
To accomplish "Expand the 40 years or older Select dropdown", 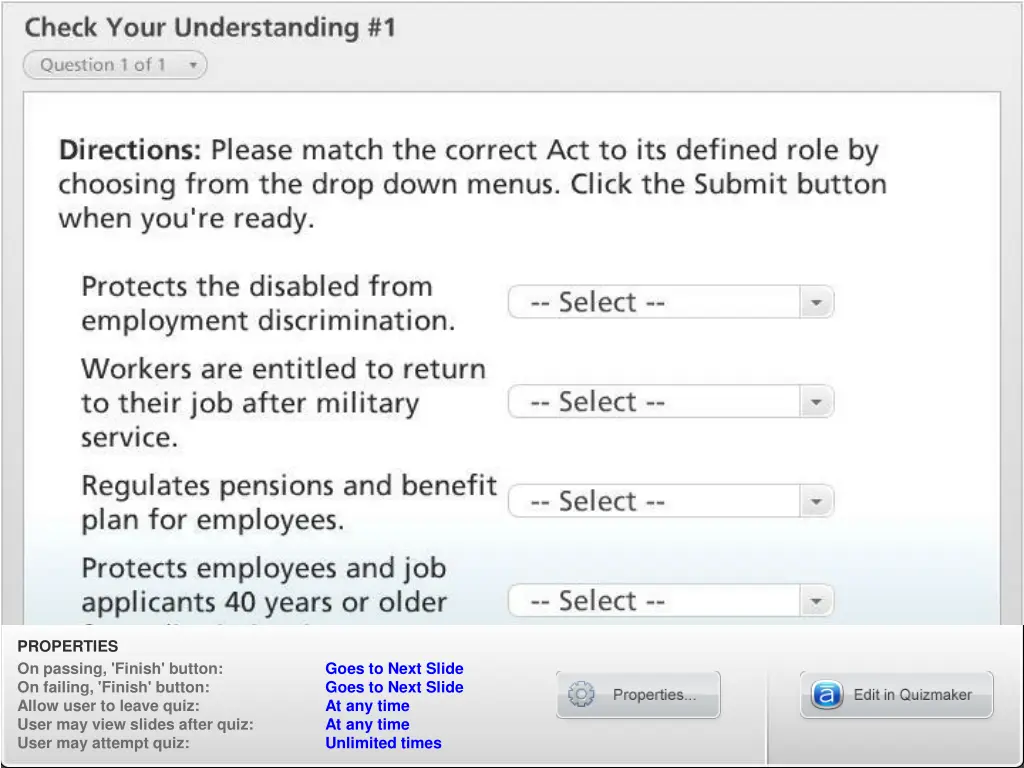I will (x=671, y=600).
